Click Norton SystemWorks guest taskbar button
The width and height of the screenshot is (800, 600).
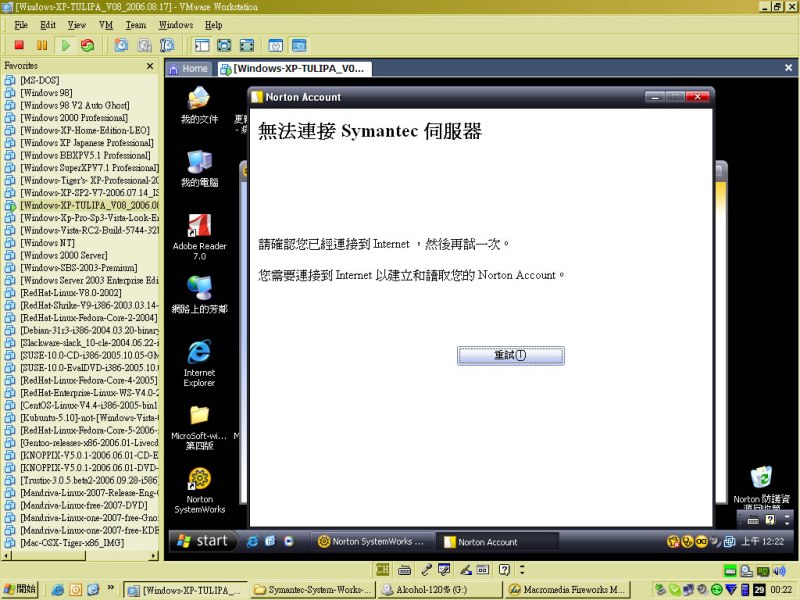(x=372, y=542)
